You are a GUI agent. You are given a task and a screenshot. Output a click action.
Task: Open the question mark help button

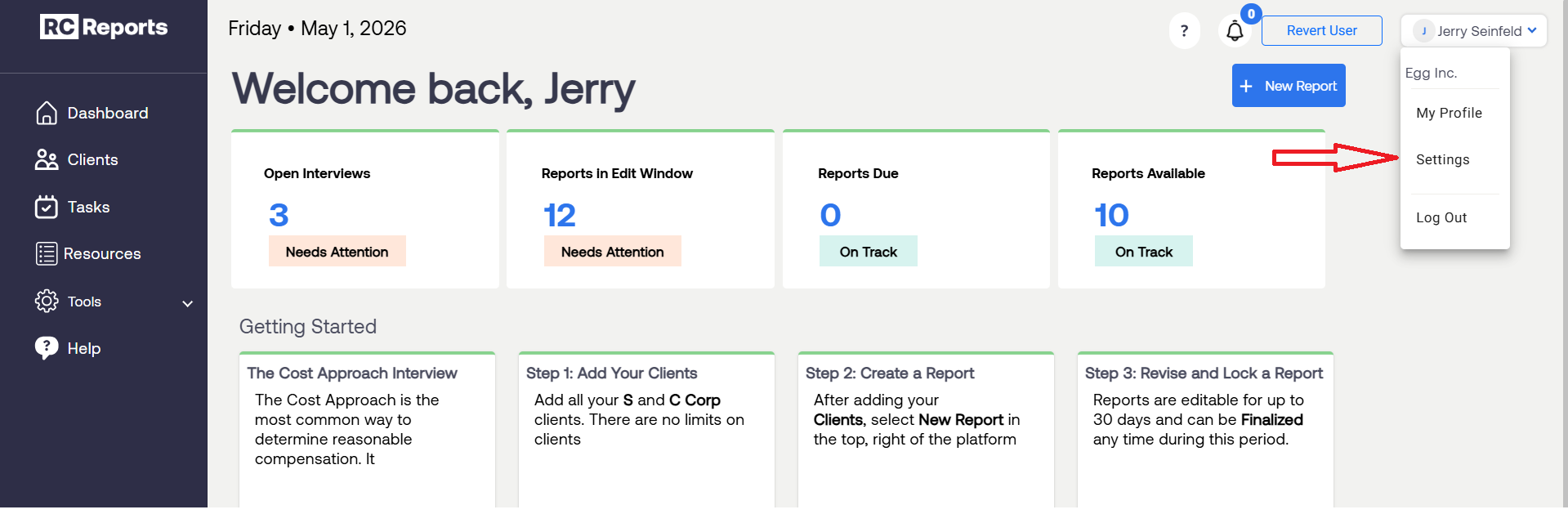(1184, 31)
